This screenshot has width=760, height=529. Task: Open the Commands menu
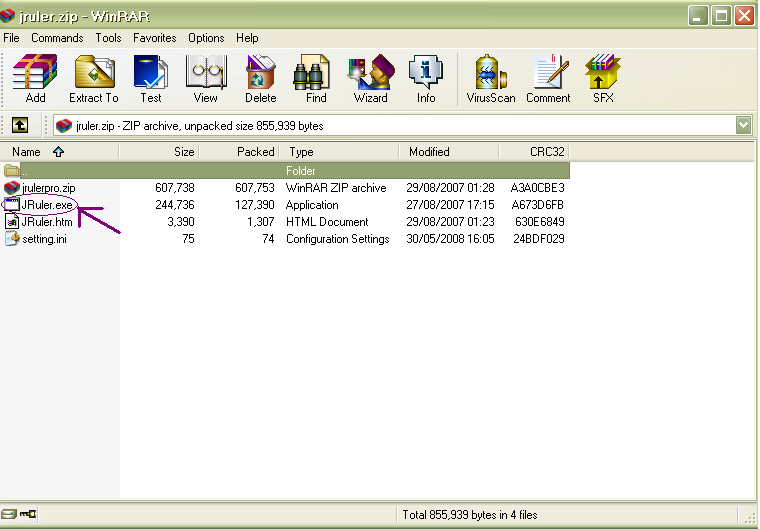point(57,38)
